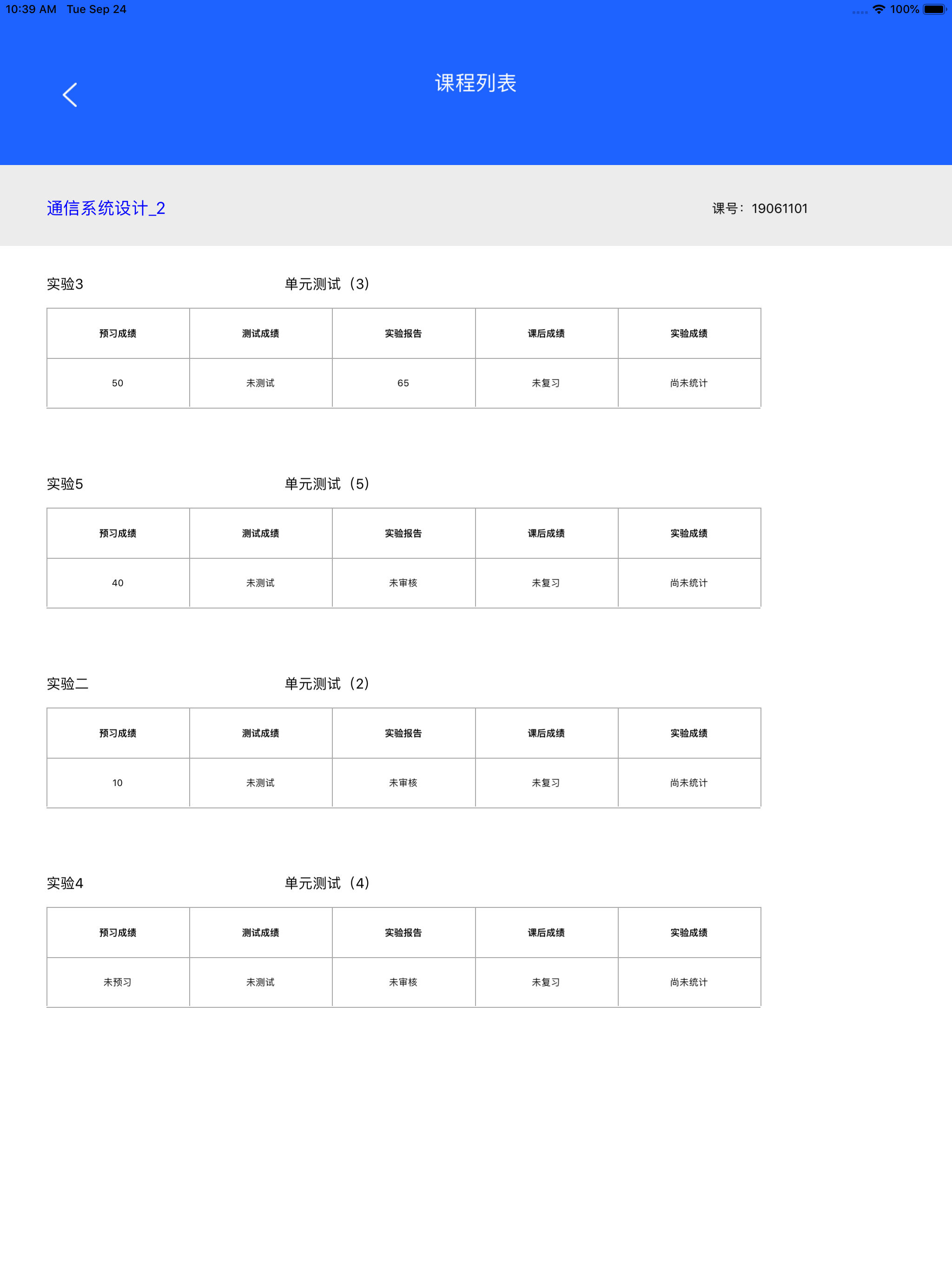This screenshot has width=952, height=1270.
Task: Select the 实验5 heading
Action: pos(65,484)
